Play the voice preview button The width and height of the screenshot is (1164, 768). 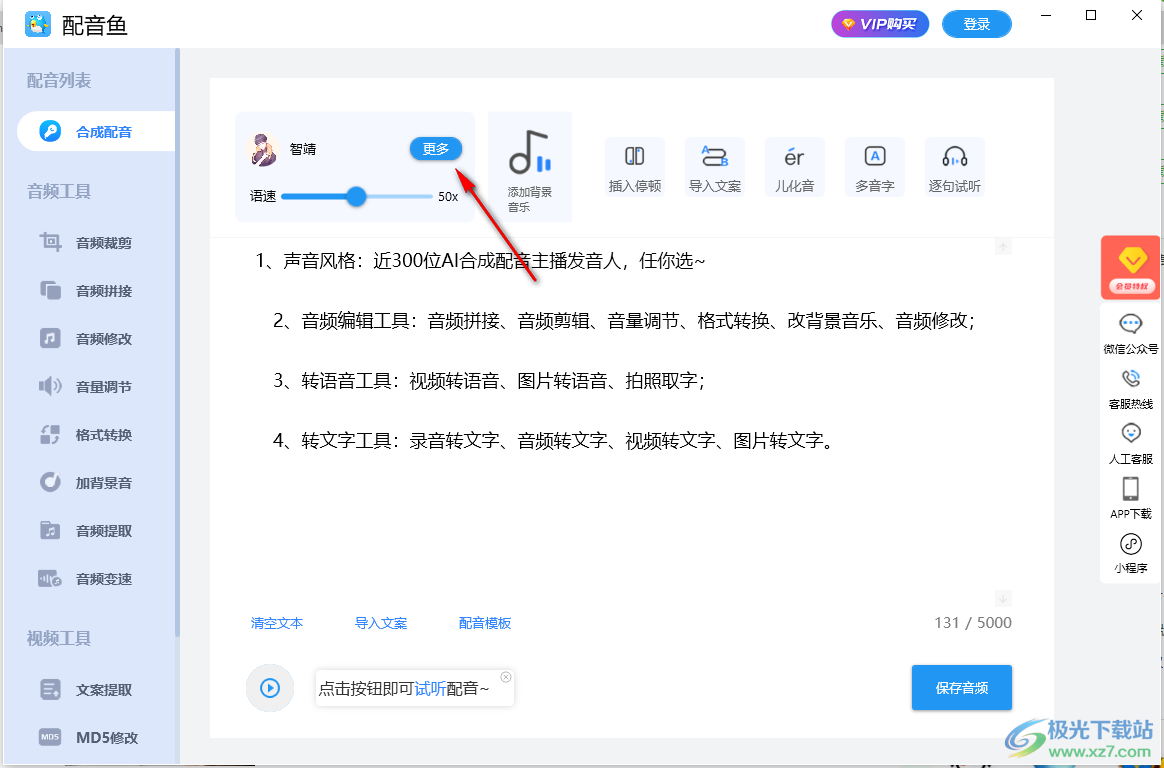point(270,687)
